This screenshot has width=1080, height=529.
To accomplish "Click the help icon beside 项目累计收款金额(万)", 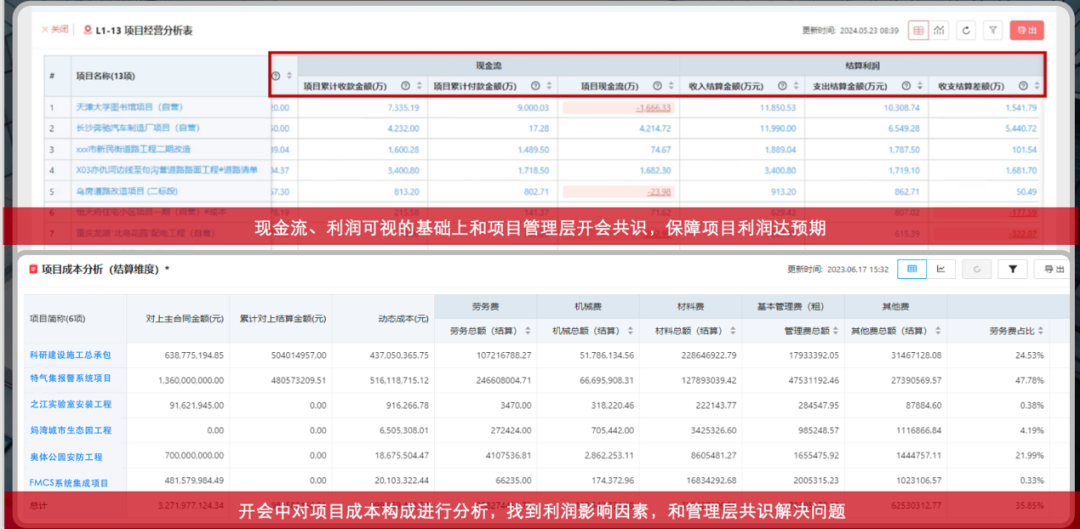I will coord(405,86).
